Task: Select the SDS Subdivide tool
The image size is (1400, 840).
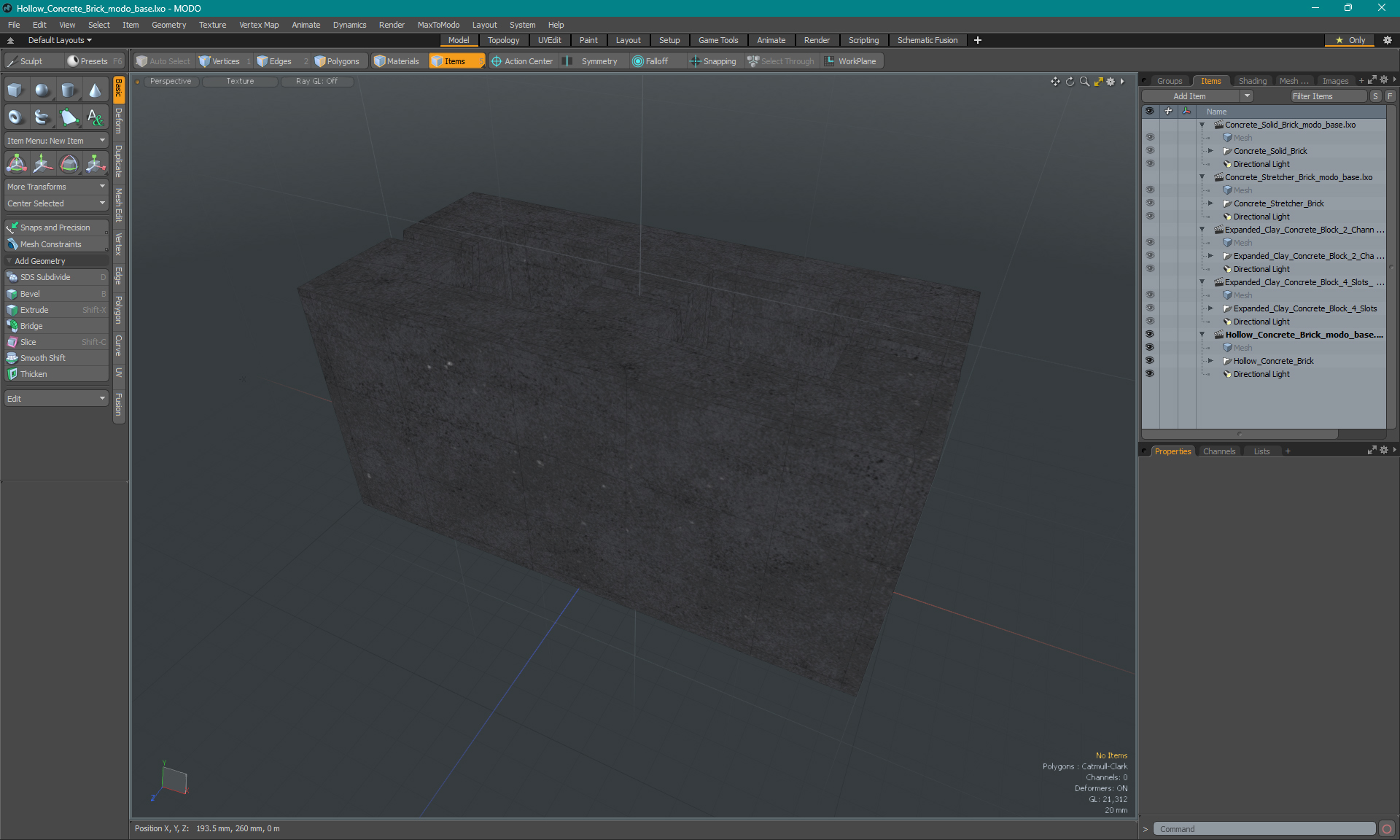Action: [55, 277]
